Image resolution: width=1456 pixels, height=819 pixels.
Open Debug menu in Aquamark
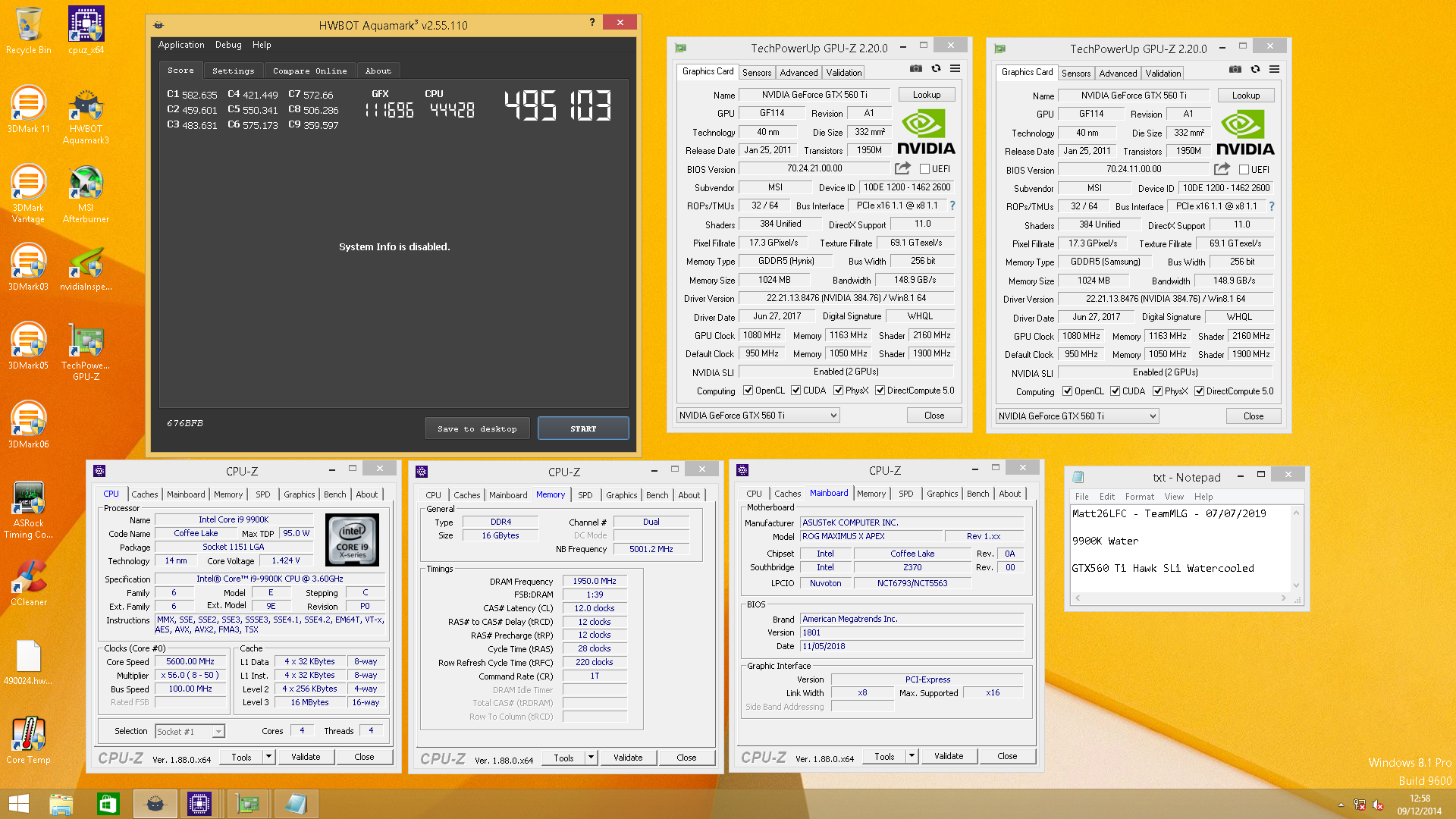point(228,45)
